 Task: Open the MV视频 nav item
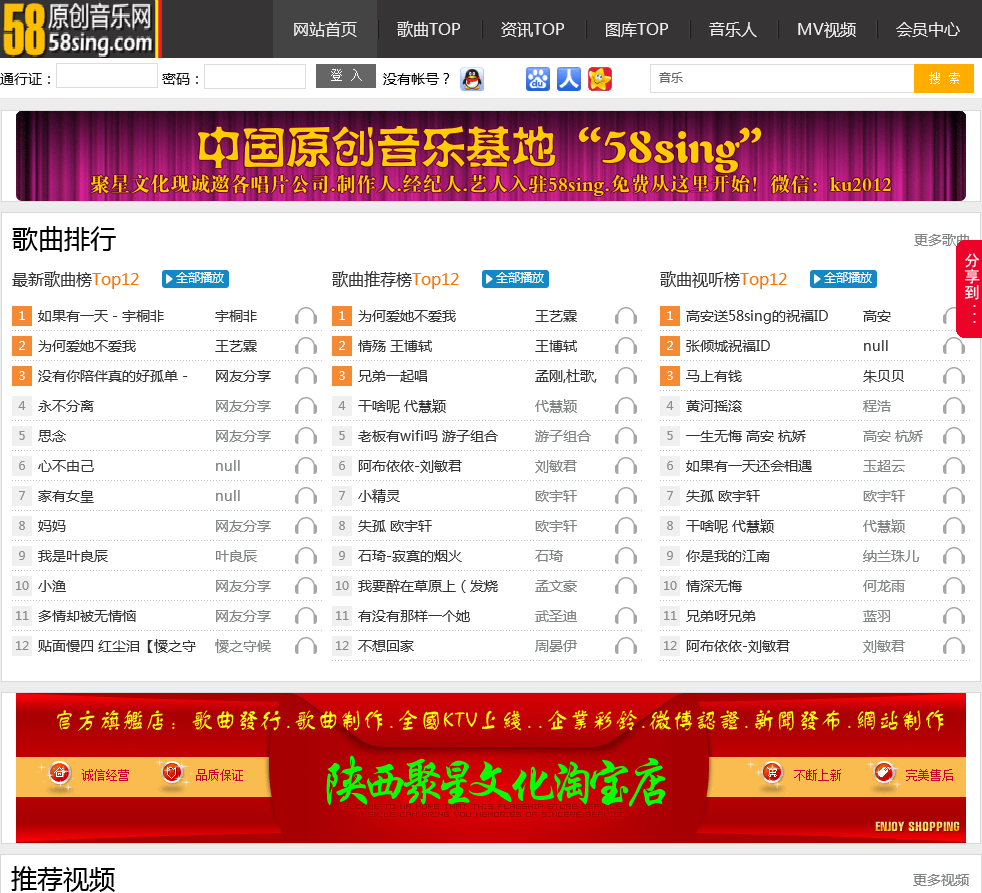click(827, 29)
